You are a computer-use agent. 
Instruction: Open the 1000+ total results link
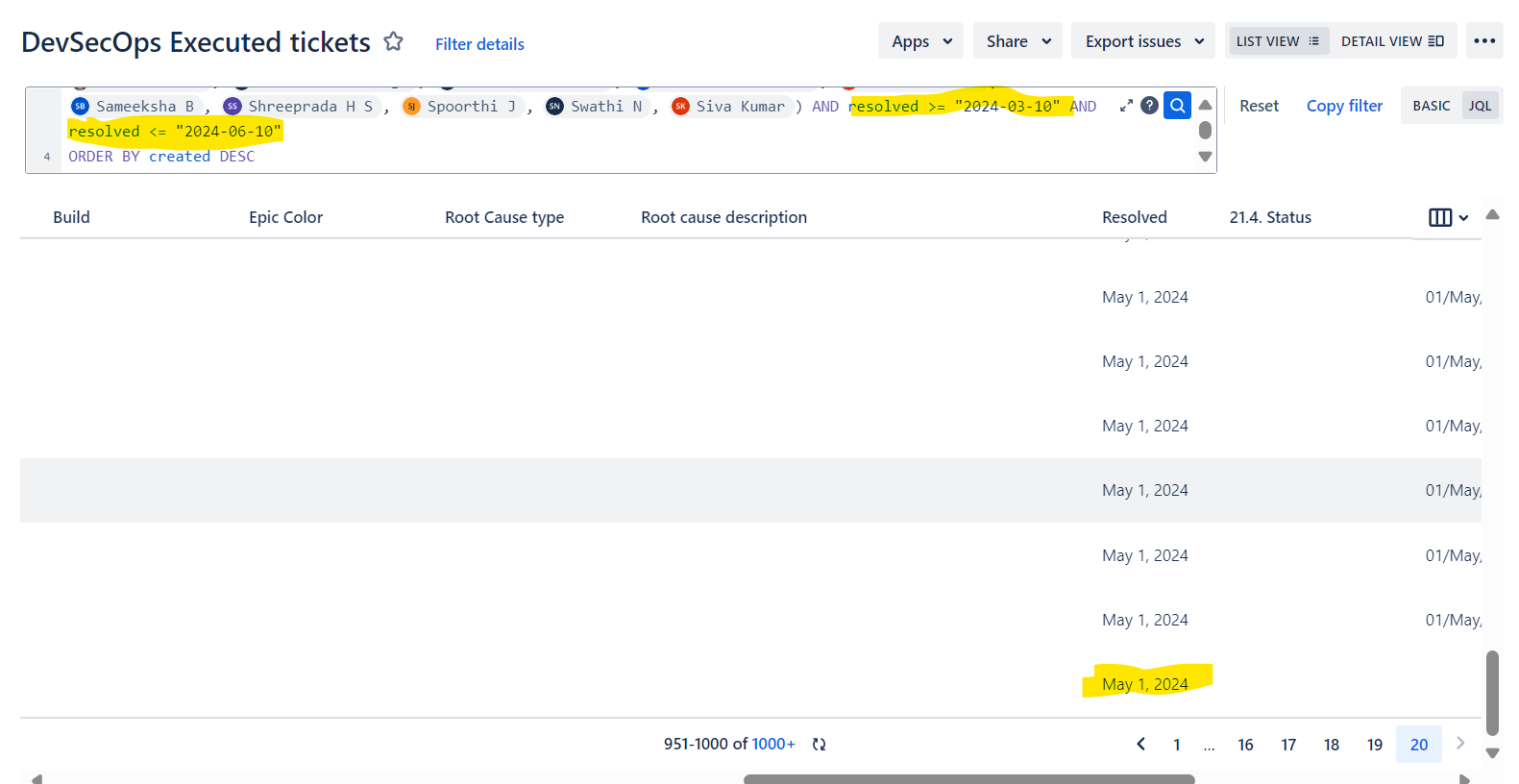[773, 744]
